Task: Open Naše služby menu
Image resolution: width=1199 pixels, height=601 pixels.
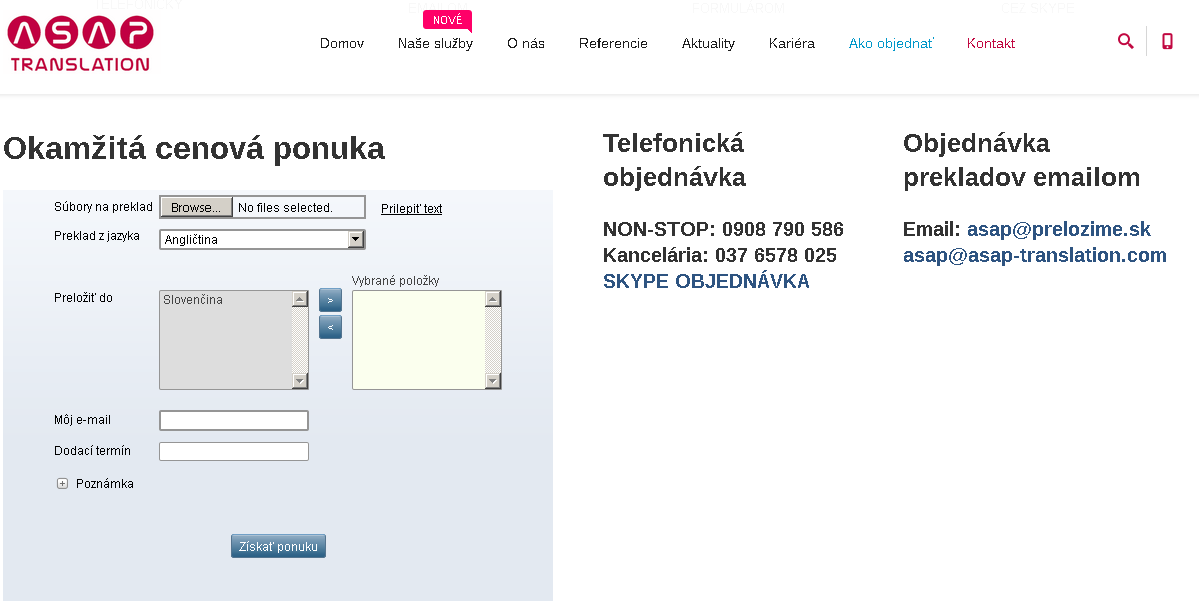Action: [435, 44]
